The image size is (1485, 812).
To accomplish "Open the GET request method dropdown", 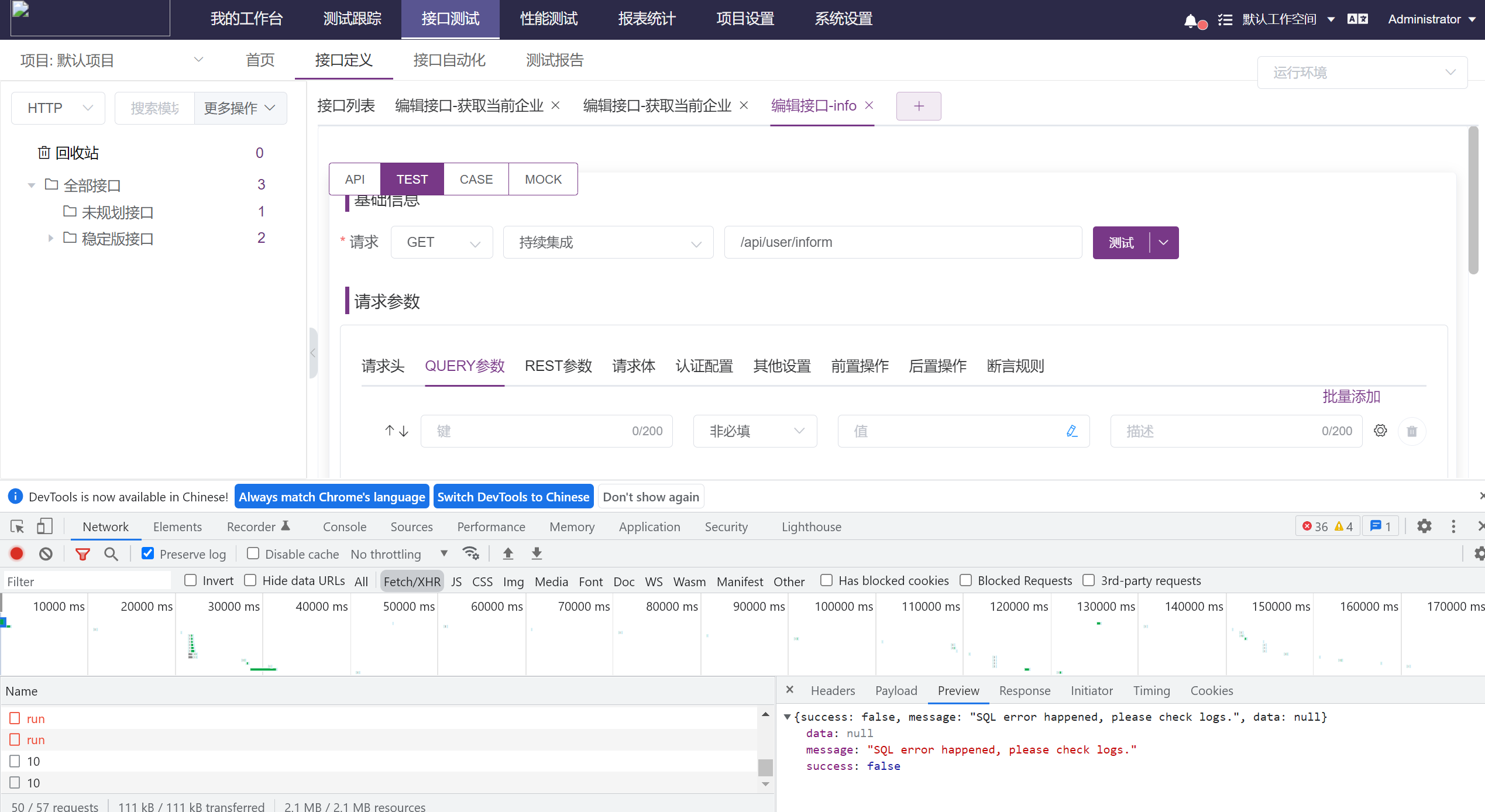I will tap(442, 242).
